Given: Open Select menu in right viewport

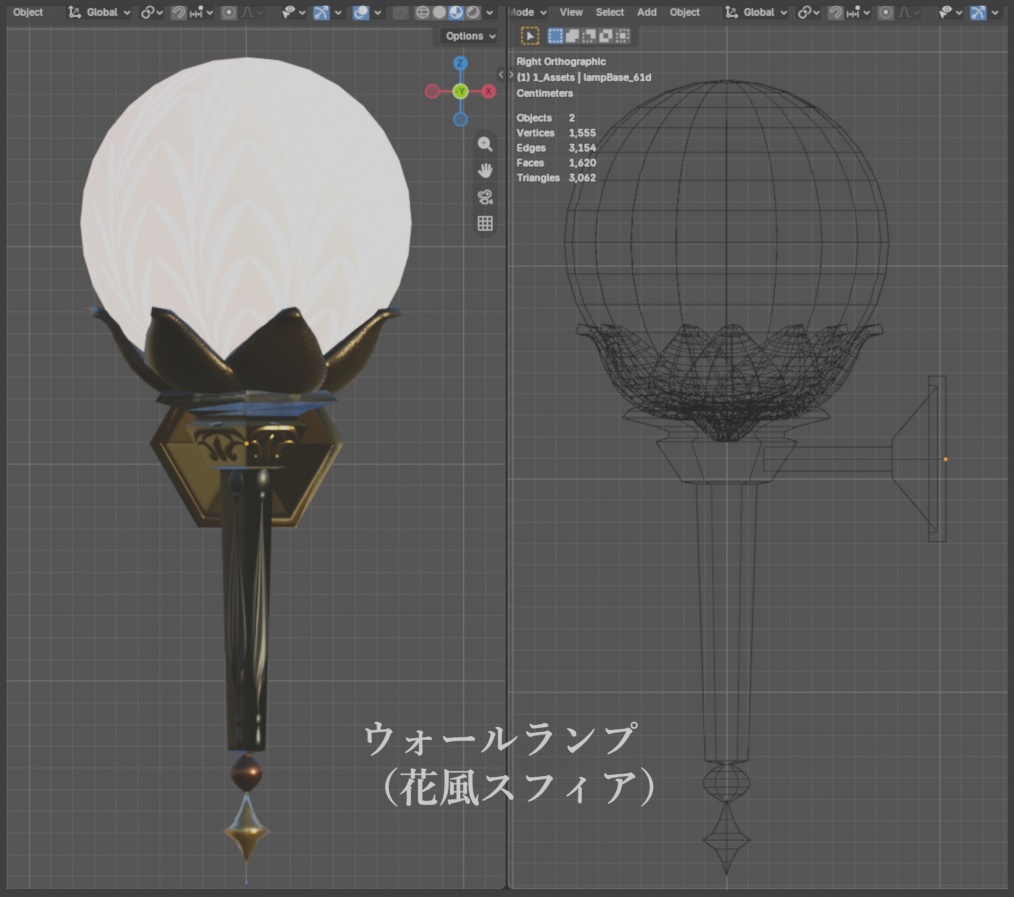Looking at the screenshot, I should [x=609, y=12].
